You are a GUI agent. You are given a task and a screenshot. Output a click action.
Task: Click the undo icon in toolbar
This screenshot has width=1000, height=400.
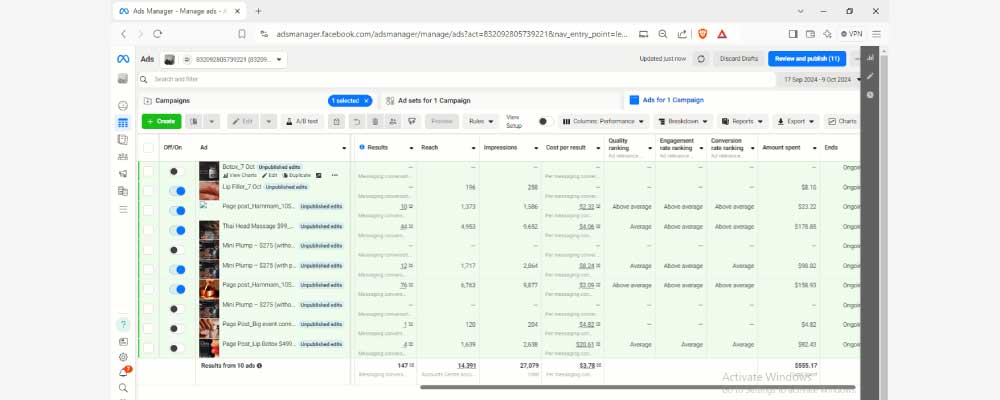click(356, 121)
